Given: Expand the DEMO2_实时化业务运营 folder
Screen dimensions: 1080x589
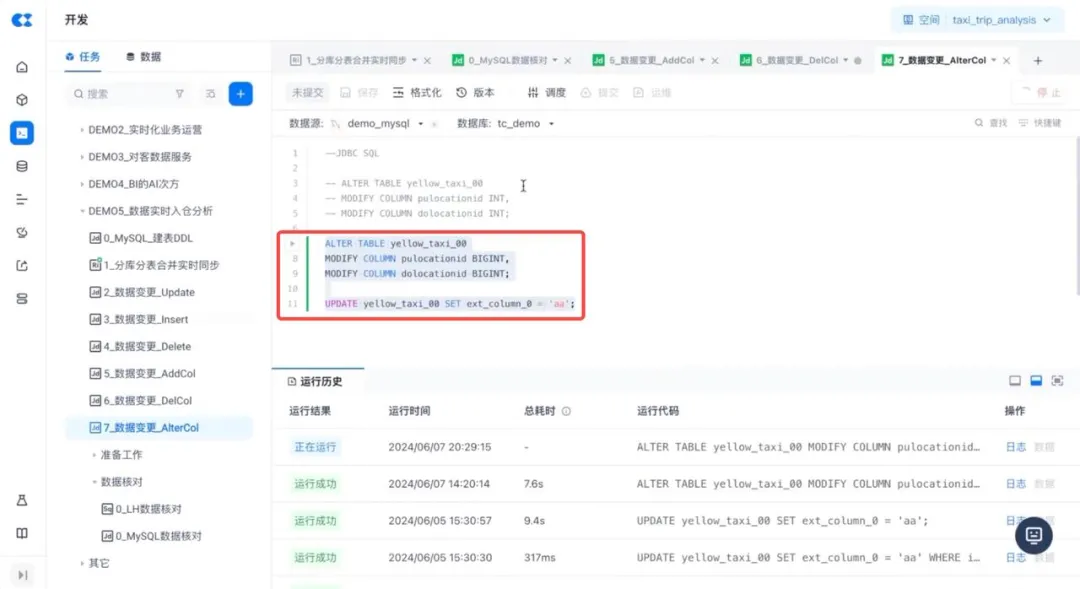Looking at the screenshot, I should tap(82, 130).
